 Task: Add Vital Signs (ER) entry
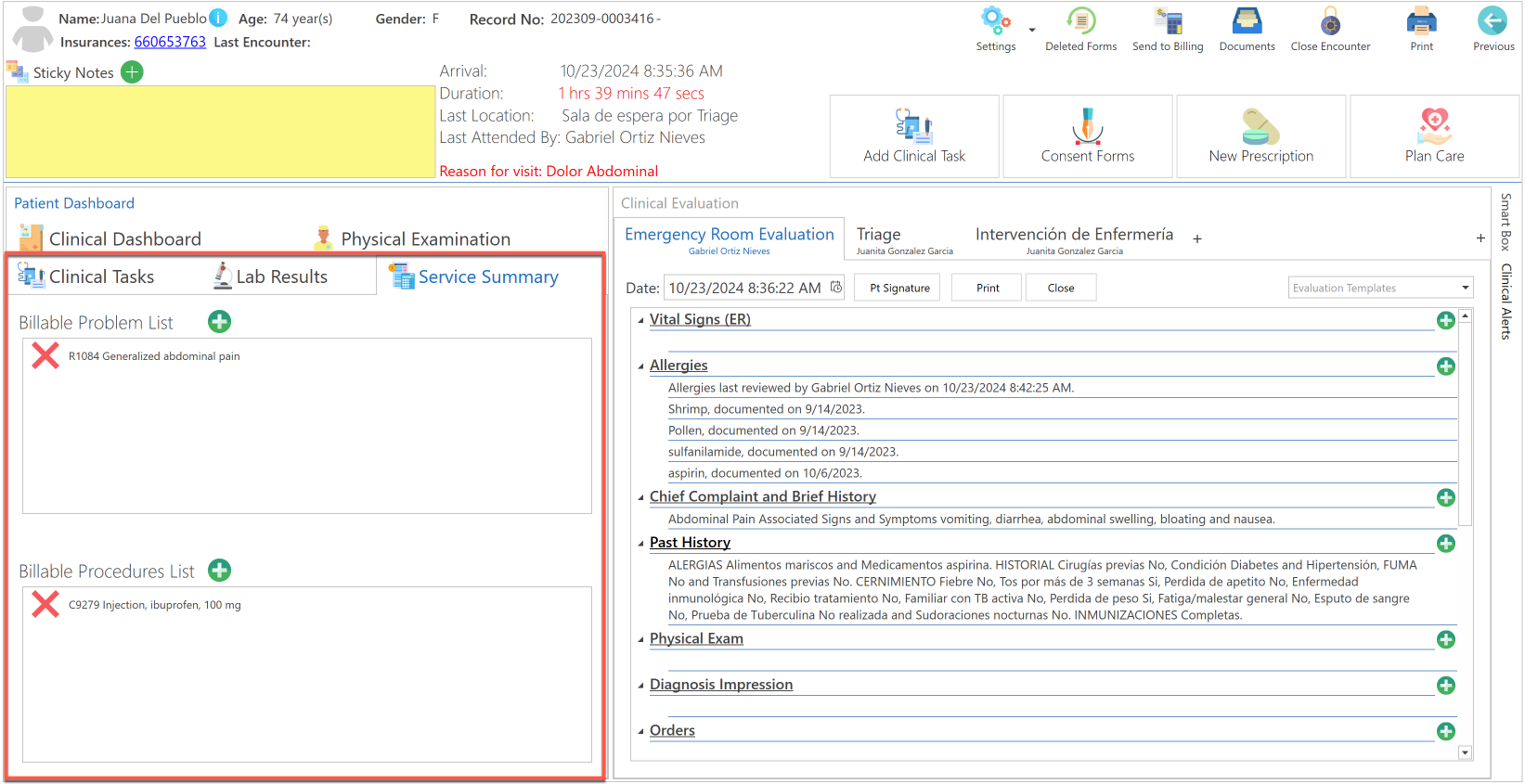point(1445,320)
